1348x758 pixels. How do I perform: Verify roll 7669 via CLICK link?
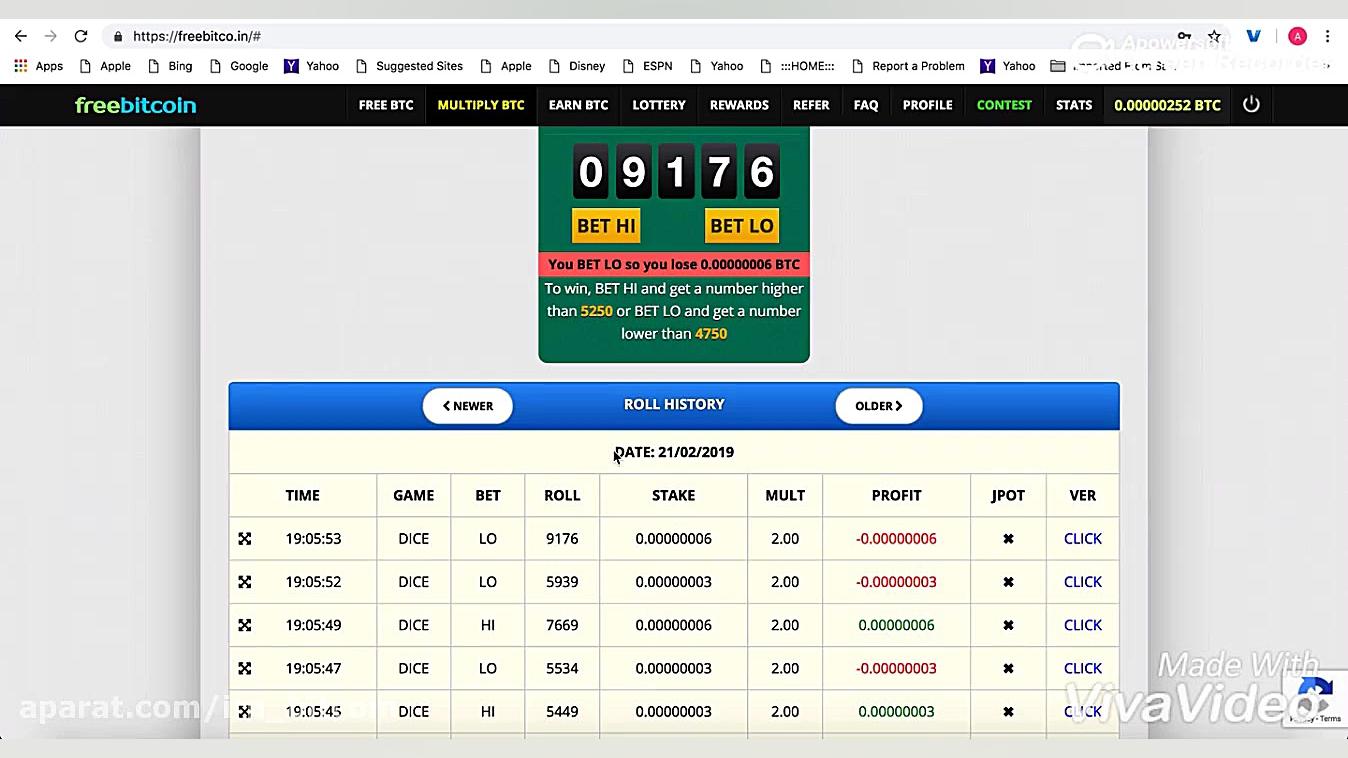[1083, 625]
